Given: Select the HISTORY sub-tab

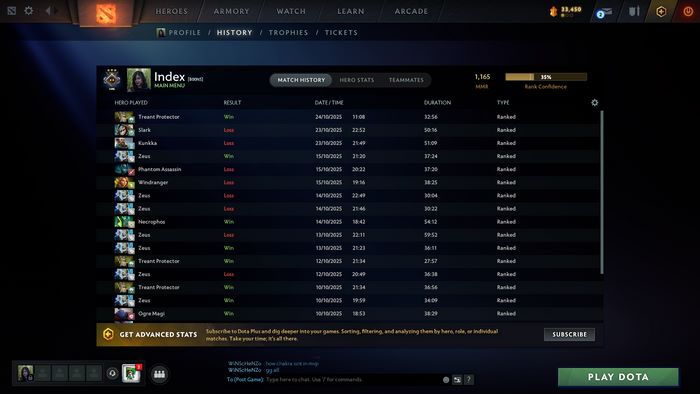Looking at the screenshot, I should pyautogui.click(x=234, y=33).
